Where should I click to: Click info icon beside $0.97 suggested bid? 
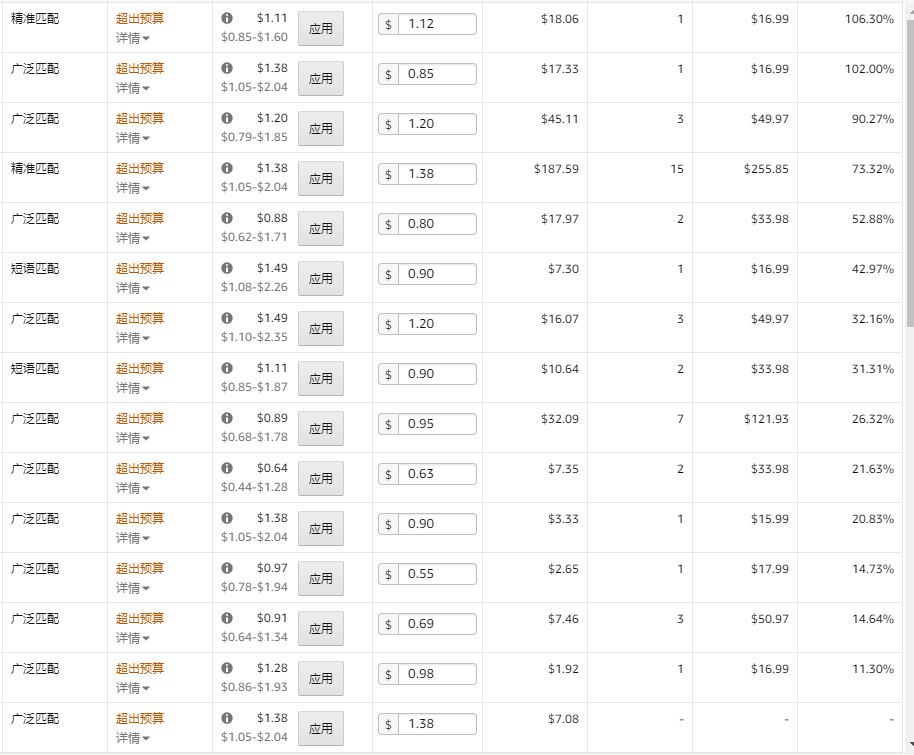coord(227,568)
